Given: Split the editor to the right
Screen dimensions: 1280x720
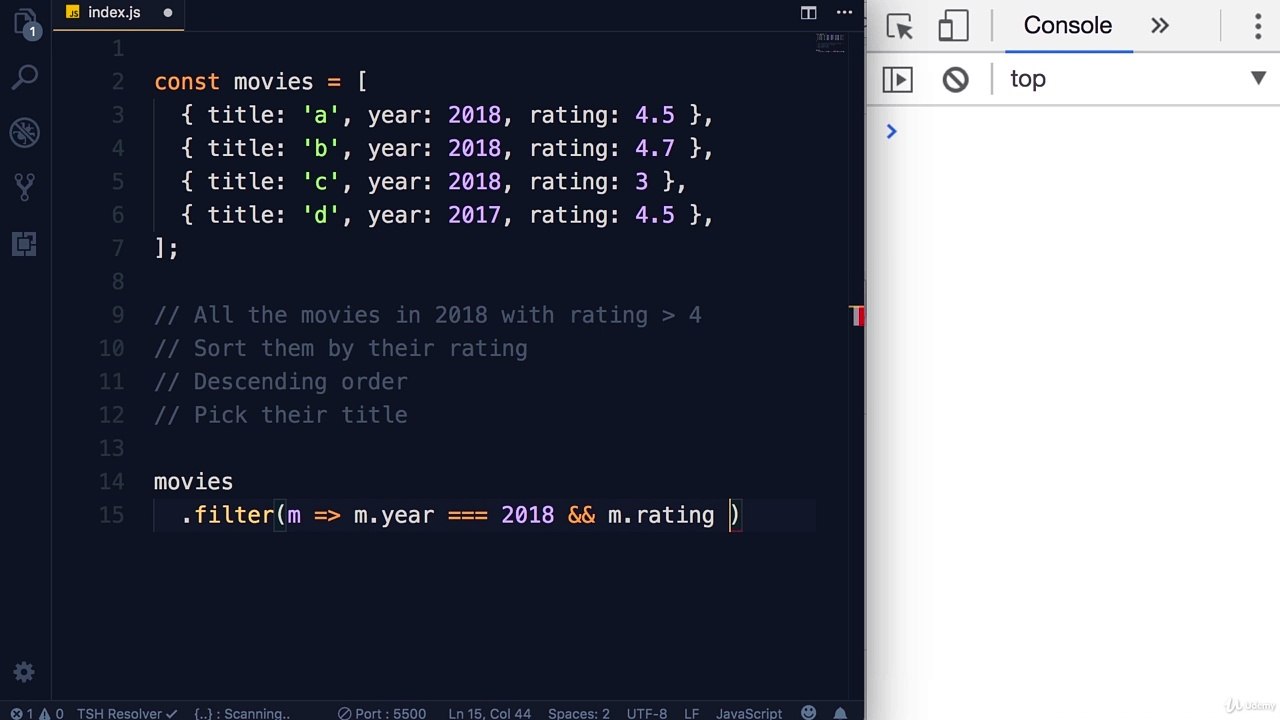Looking at the screenshot, I should [808, 13].
